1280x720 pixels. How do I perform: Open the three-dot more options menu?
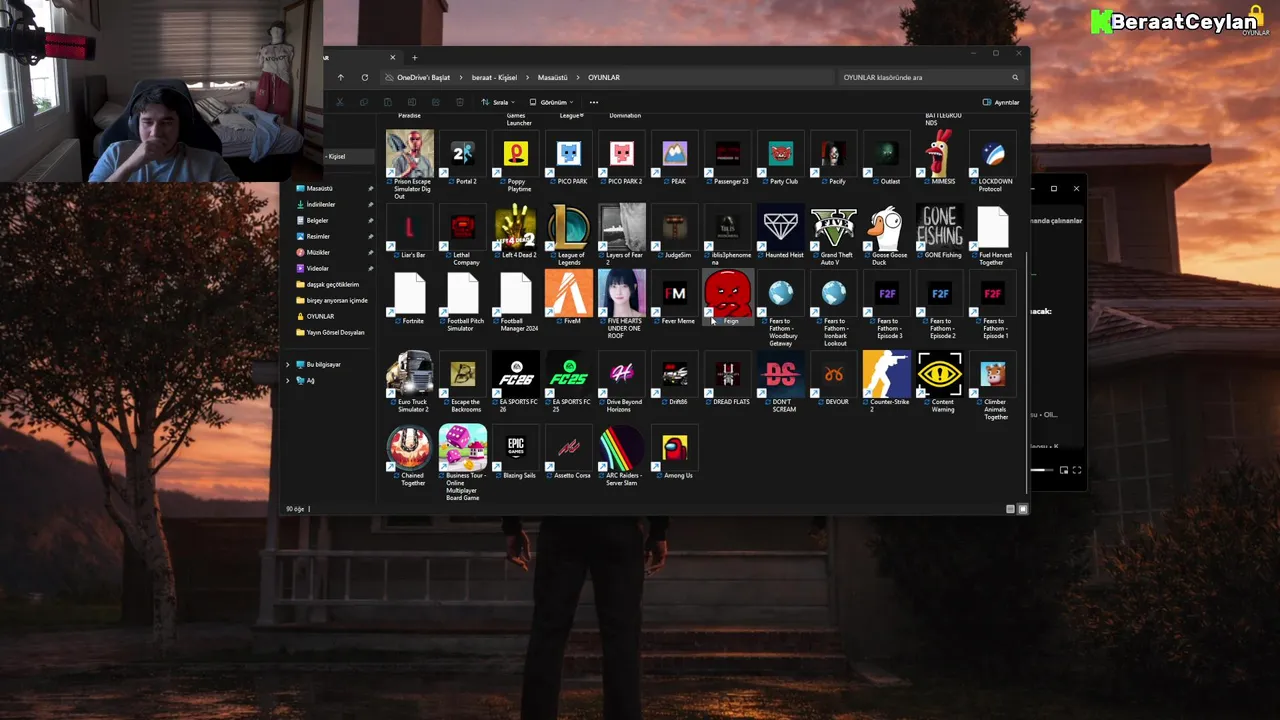point(594,102)
